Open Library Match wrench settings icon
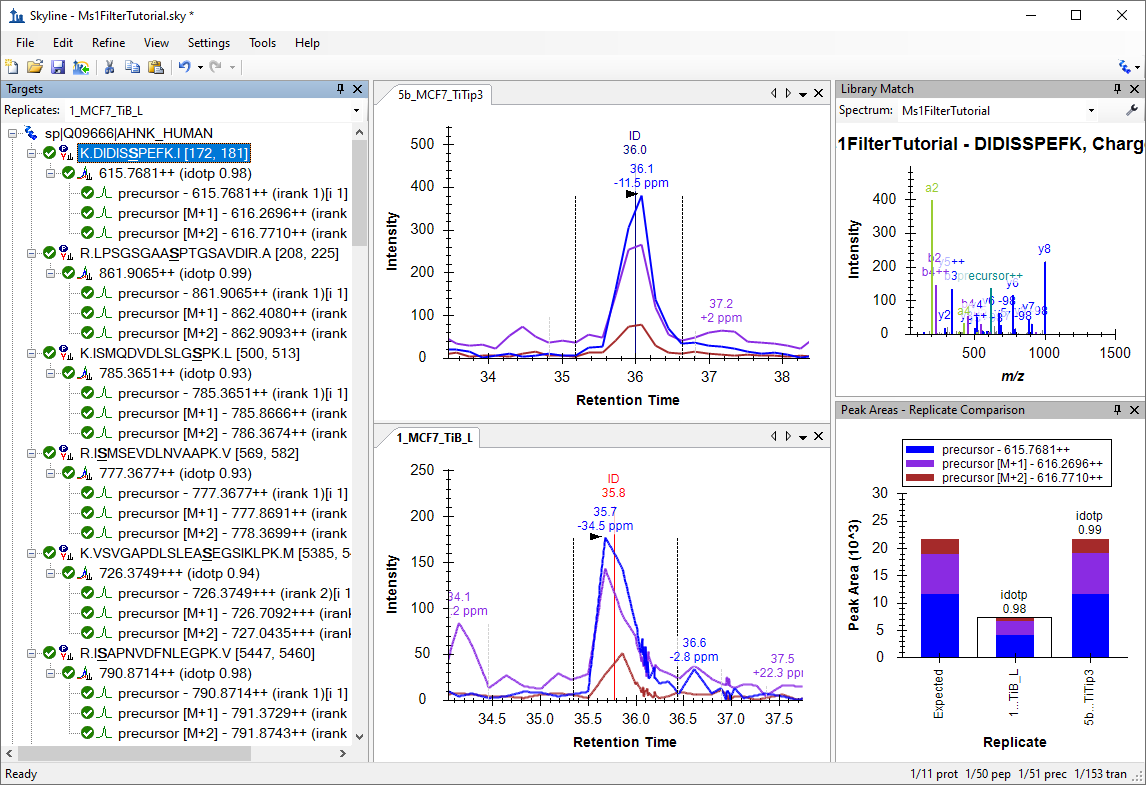1146x785 pixels. click(x=1132, y=110)
